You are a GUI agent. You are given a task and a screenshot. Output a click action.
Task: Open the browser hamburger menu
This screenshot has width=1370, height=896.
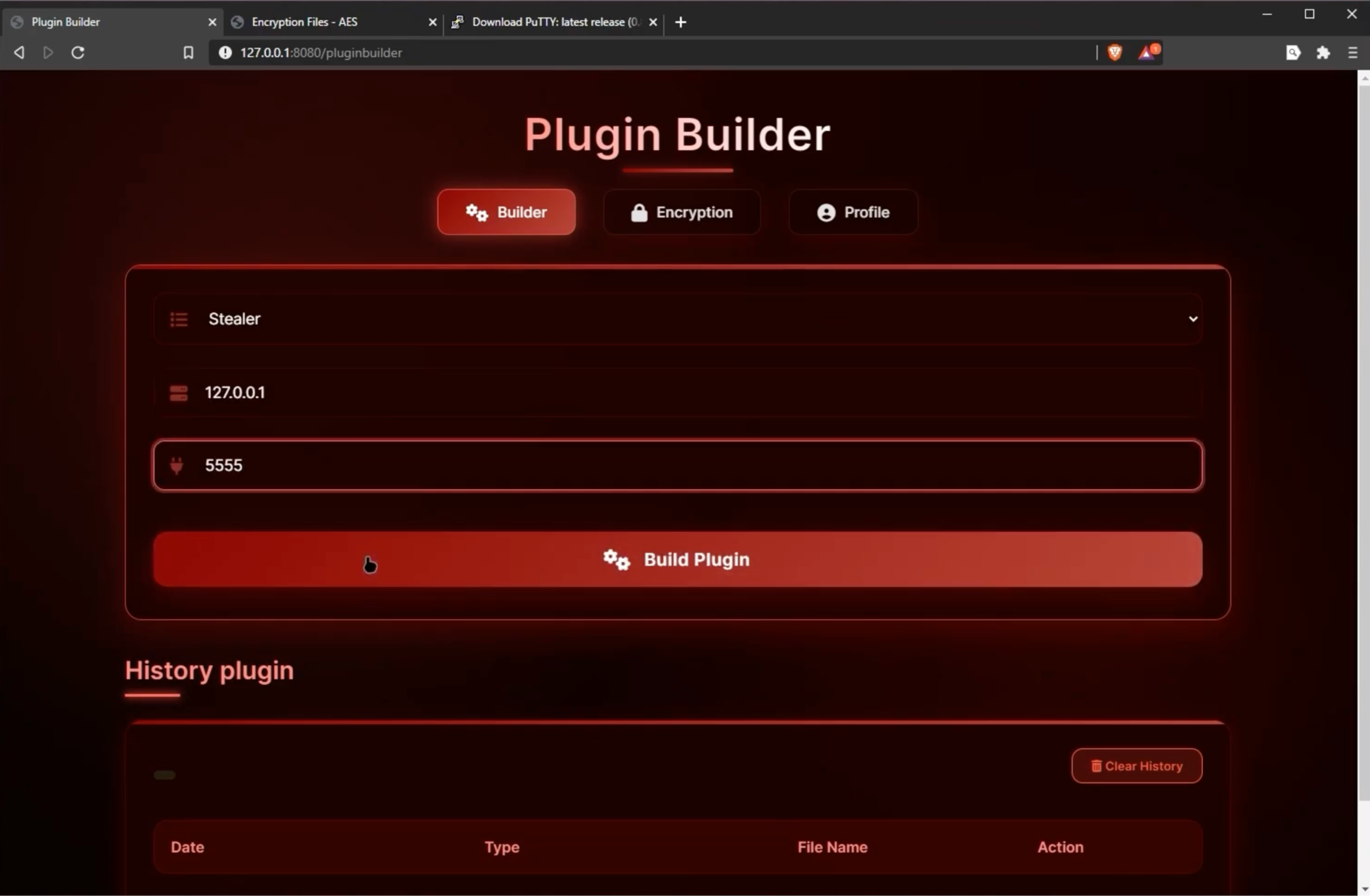tap(1352, 53)
